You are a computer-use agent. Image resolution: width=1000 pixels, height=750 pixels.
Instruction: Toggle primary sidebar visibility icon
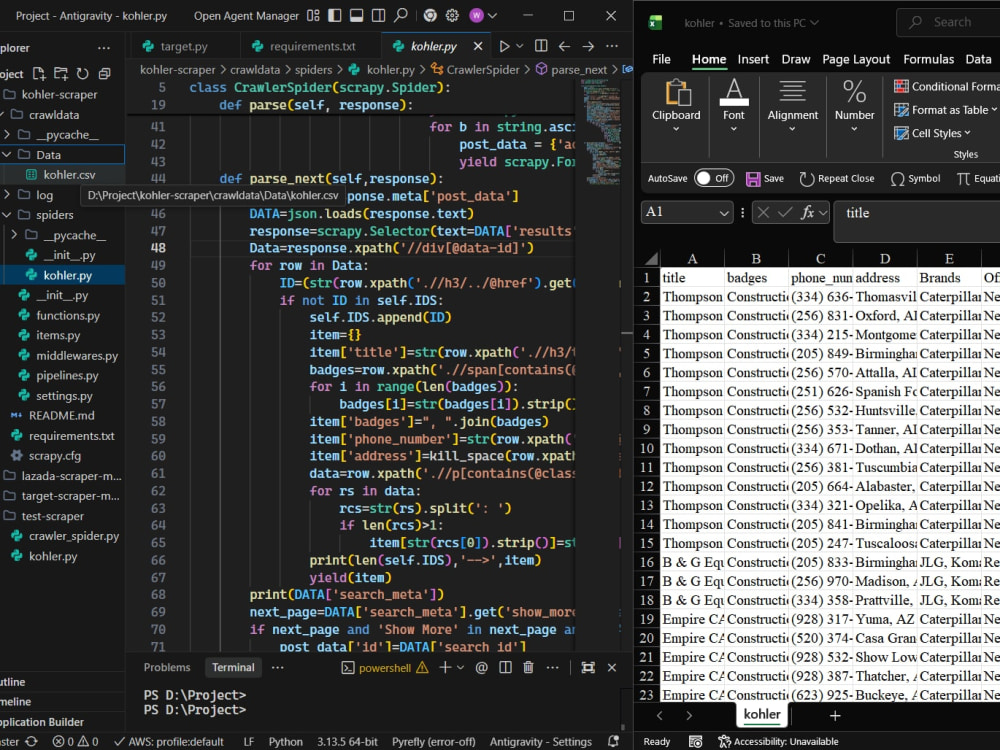(x=335, y=15)
